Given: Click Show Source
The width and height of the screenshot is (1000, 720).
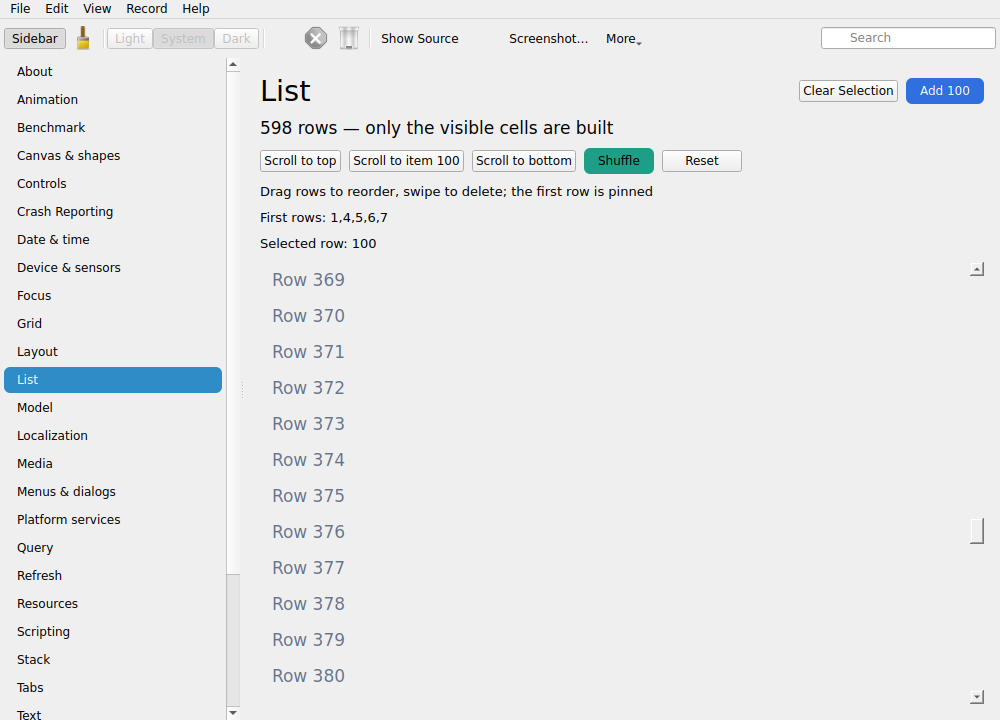Looking at the screenshot, I should point(420,38).
